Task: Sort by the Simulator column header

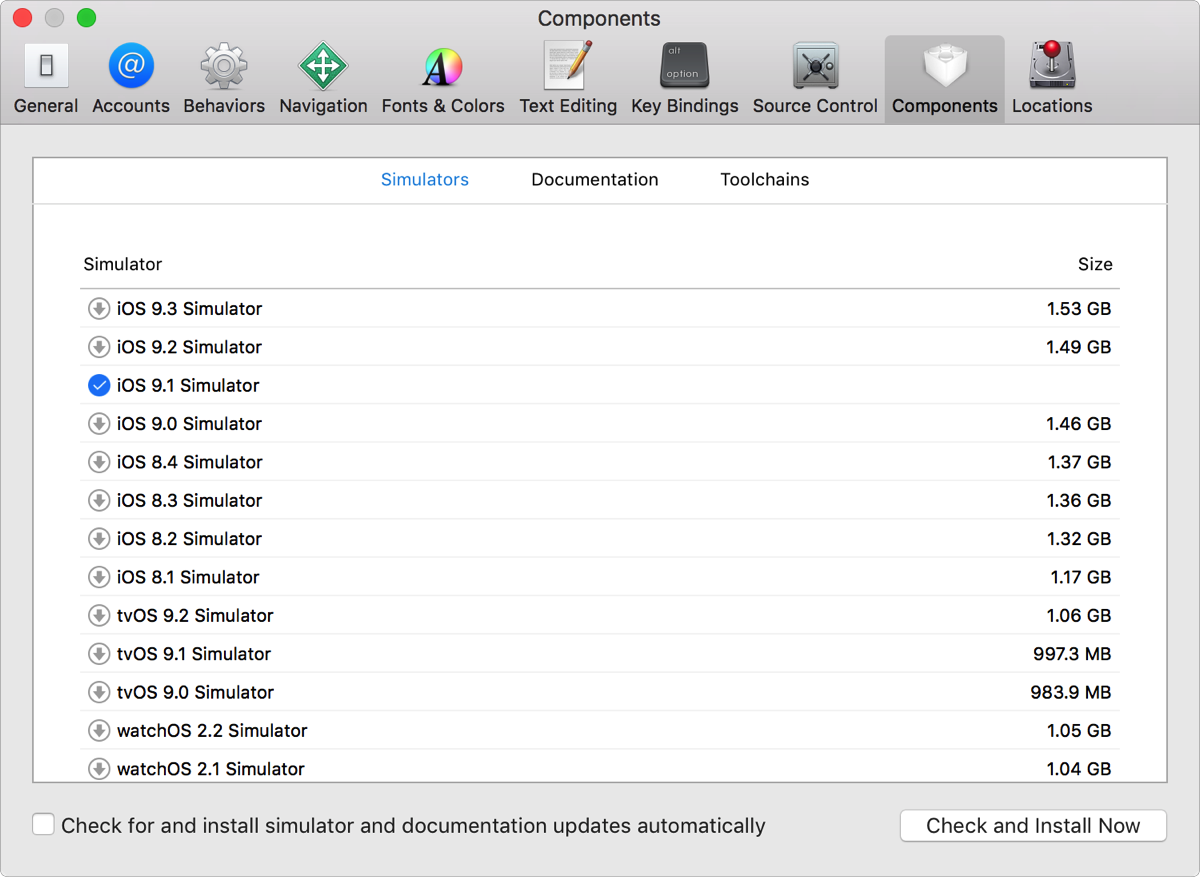Action: (123, 264)
